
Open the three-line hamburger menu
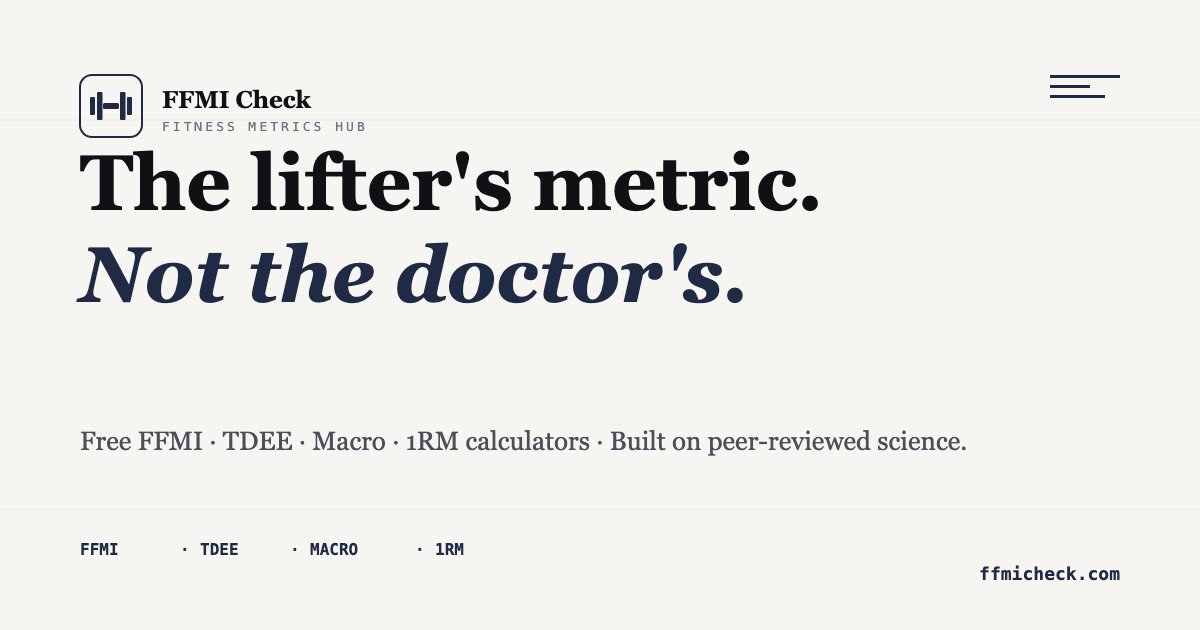click(x=1085, y=86)
